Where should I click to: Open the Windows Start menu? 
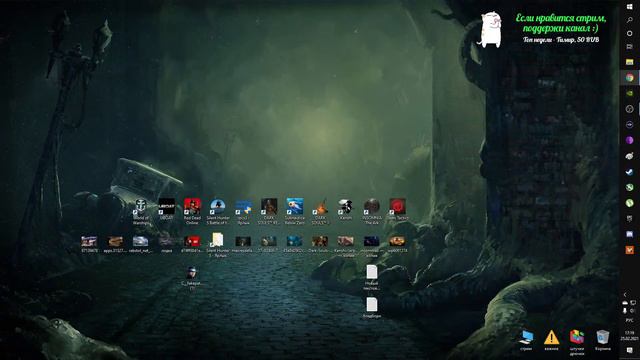click(630, 6)
